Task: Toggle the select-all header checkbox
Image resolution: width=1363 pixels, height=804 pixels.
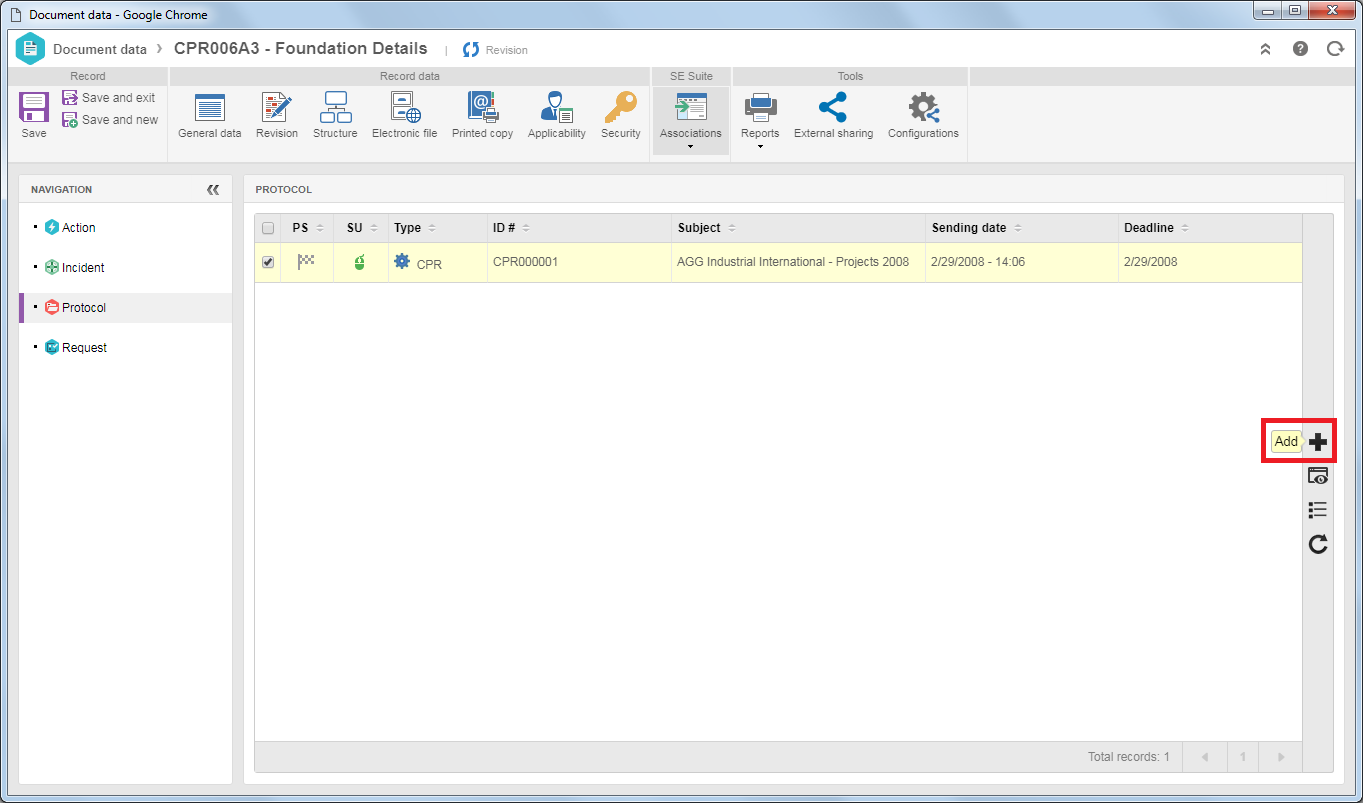Action: coord(267,228)
